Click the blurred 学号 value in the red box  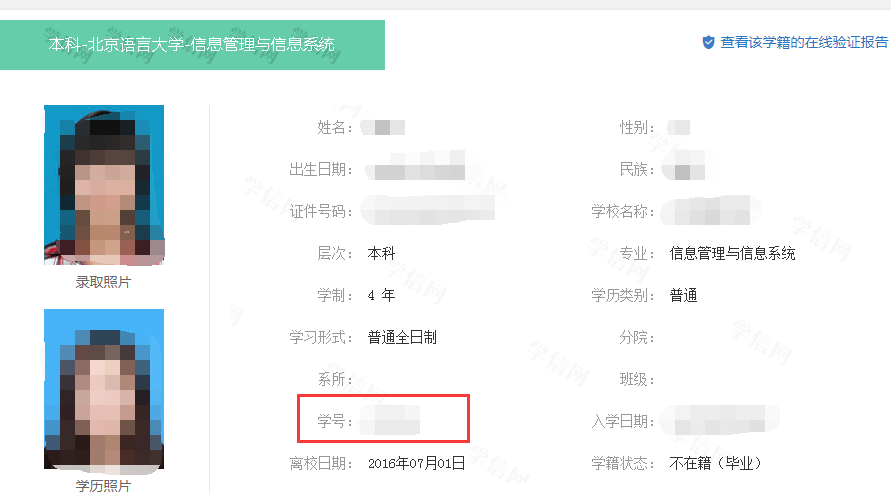point(392,421)
